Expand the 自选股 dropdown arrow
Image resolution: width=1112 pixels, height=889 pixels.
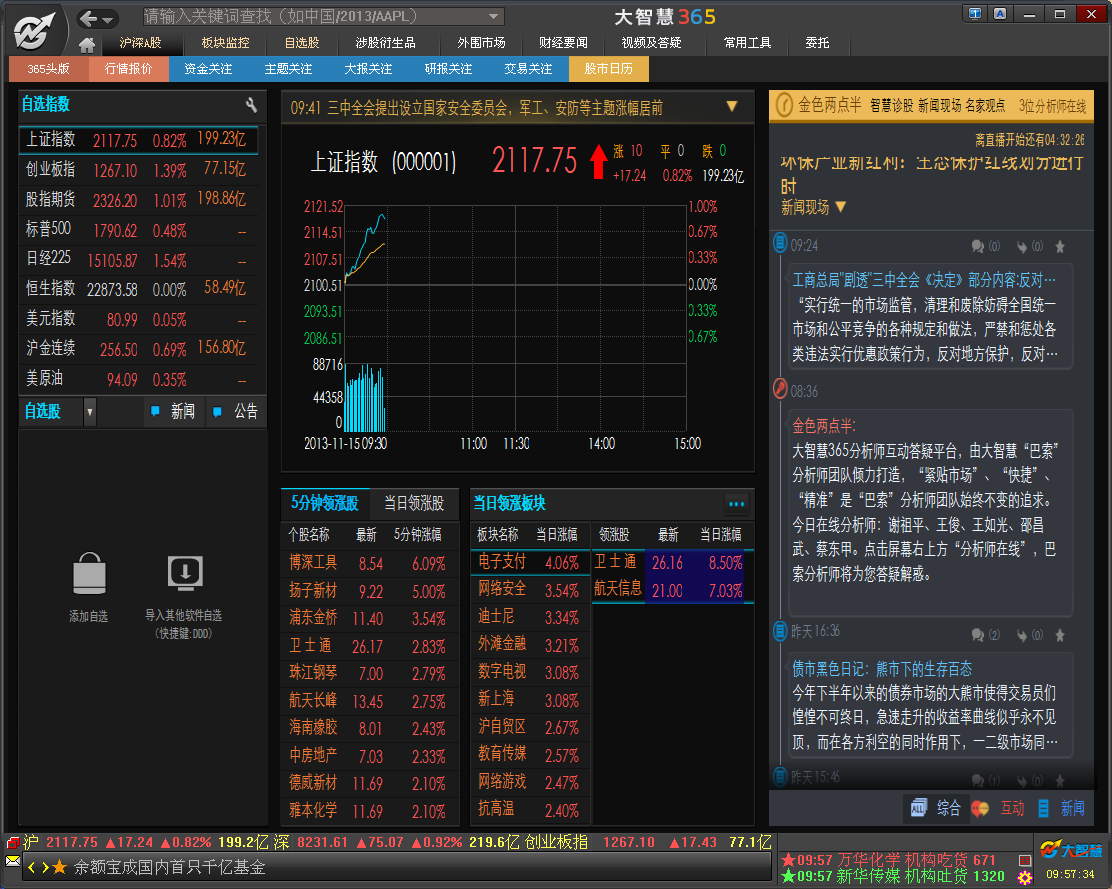pyautogui.click(x=89, y=411)
